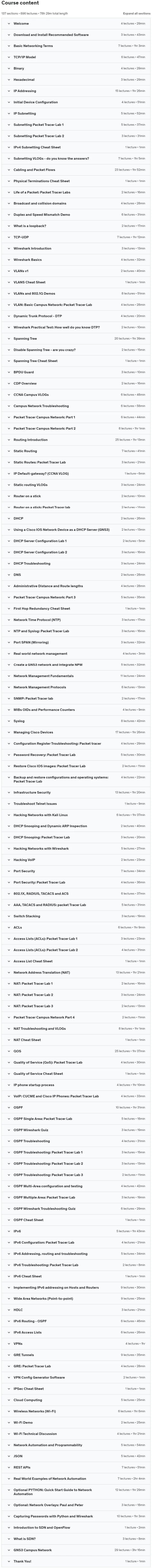Image resolution: width=152 pixels, height=1568 pixels.
Task: Expand the Port Security section
Action: 76,871
